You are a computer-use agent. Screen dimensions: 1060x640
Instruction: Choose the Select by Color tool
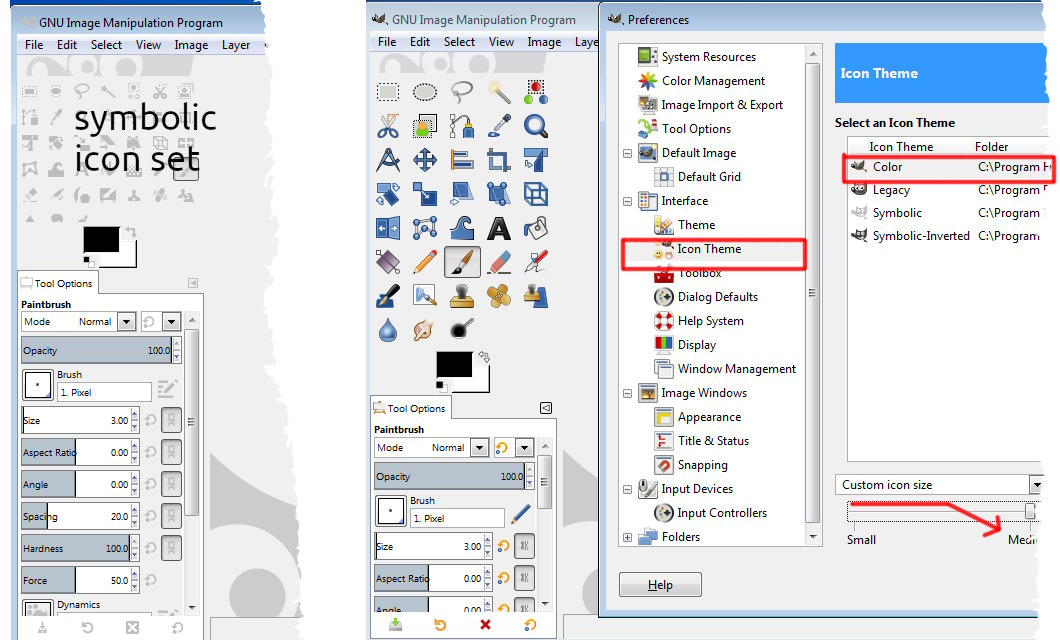point(535,91)
